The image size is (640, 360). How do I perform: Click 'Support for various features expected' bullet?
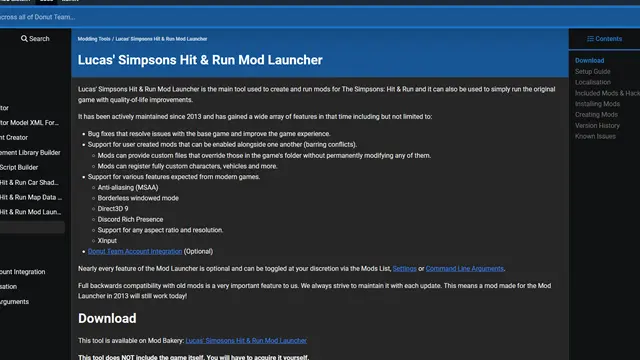174,177
